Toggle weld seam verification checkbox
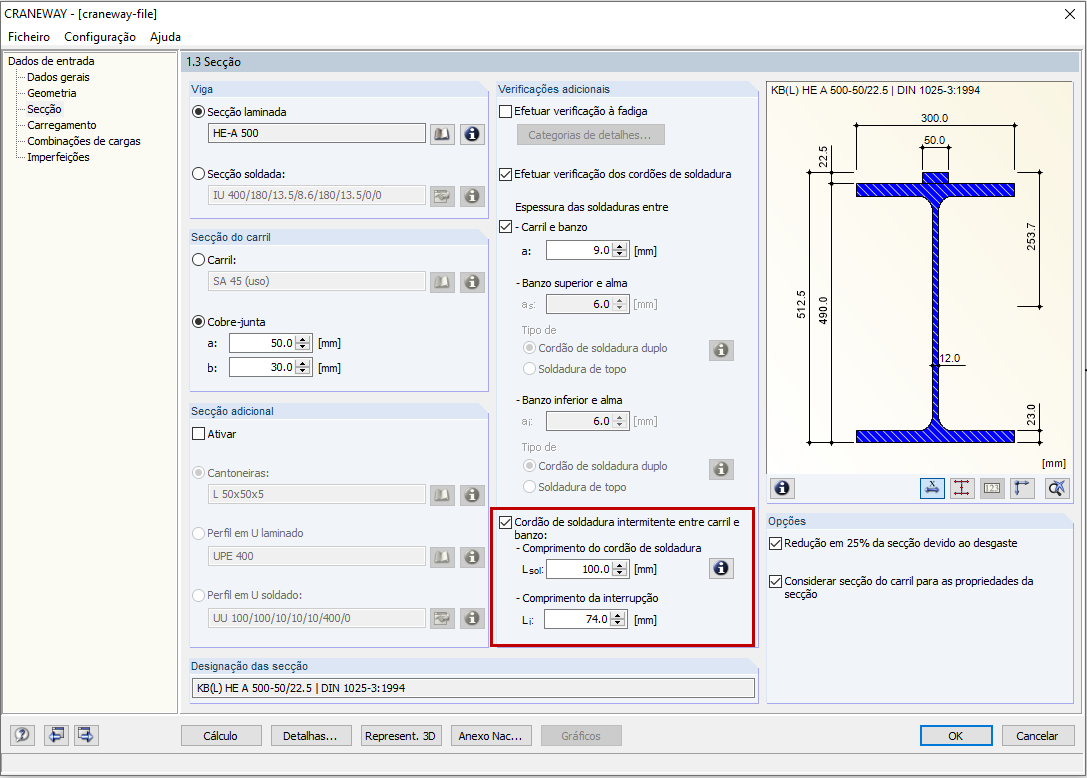 click(x=506, y=174)
